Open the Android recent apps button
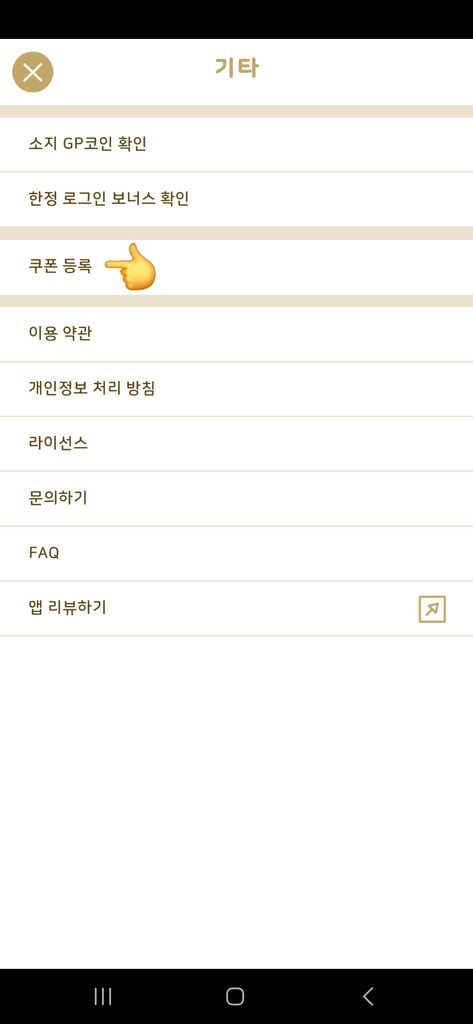 [103, 996]
